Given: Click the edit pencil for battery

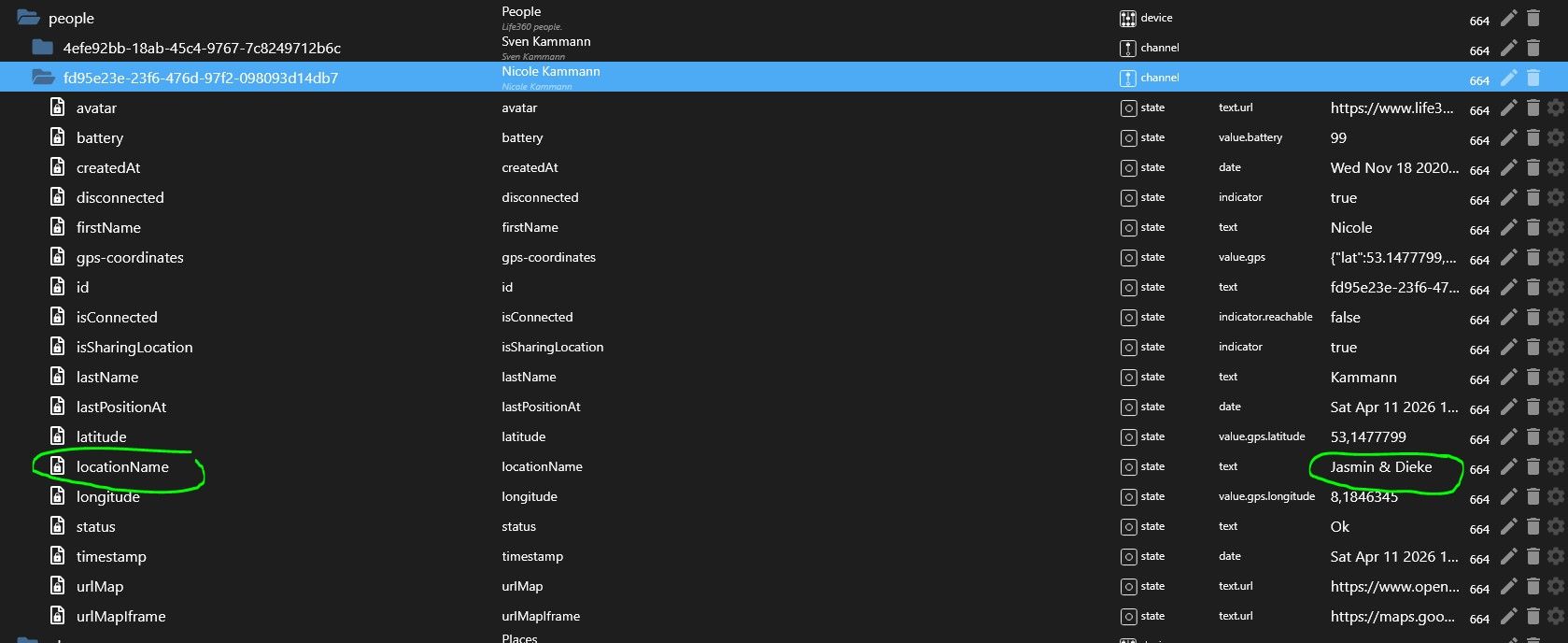Looking at the screenshot, I should 1508,138.
